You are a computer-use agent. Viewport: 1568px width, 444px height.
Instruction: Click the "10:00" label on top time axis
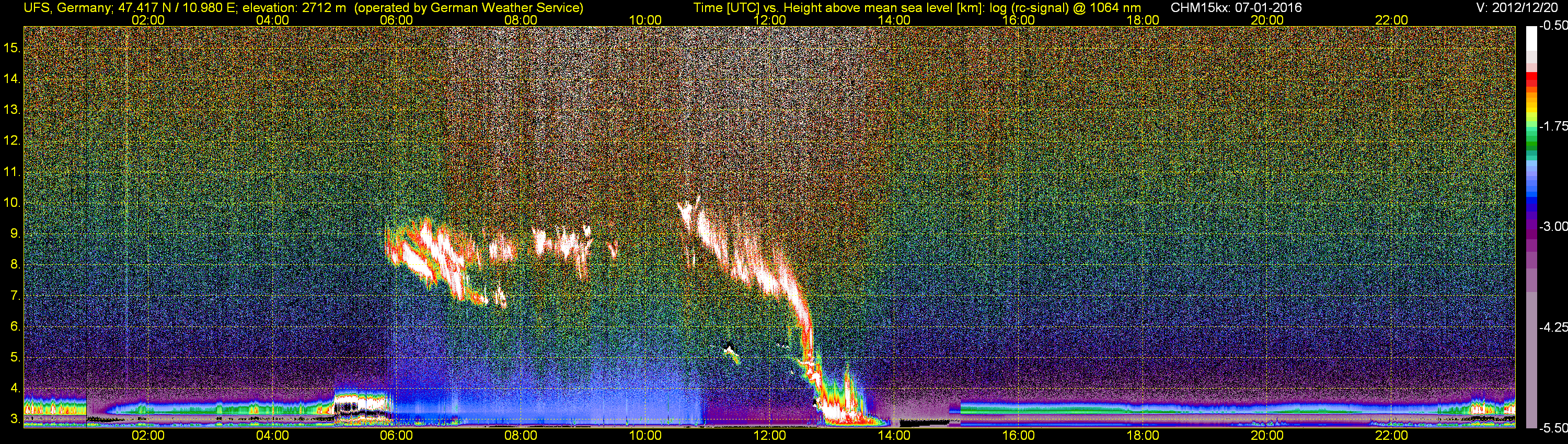coord(645,20)
